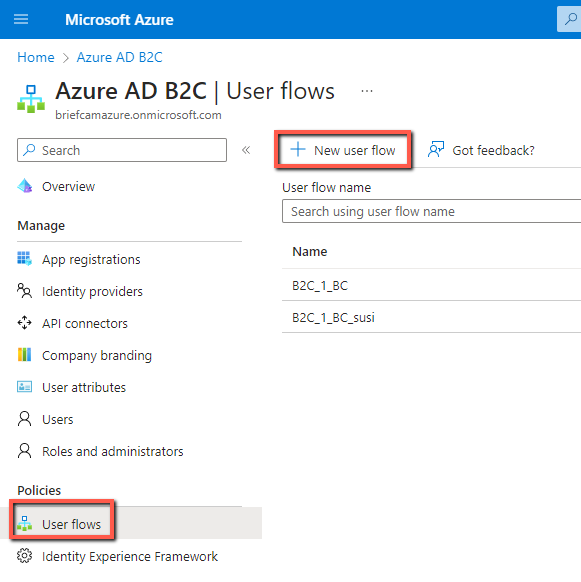Viewport: 581px width, 582px height.
Task: Open Overview in the sidebar
Action: click(x=68, y=186)
